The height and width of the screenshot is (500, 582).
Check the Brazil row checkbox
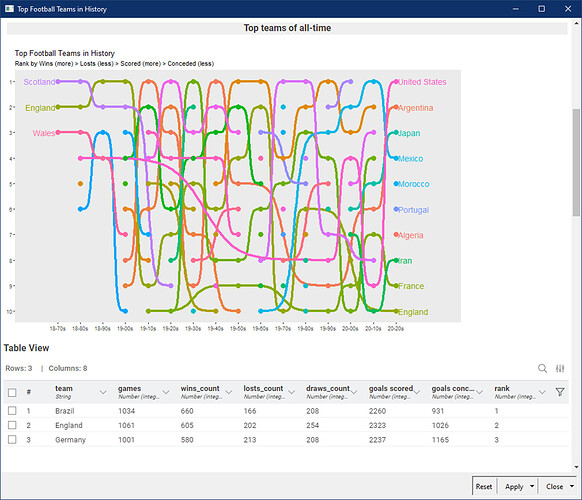click(12, 411)
